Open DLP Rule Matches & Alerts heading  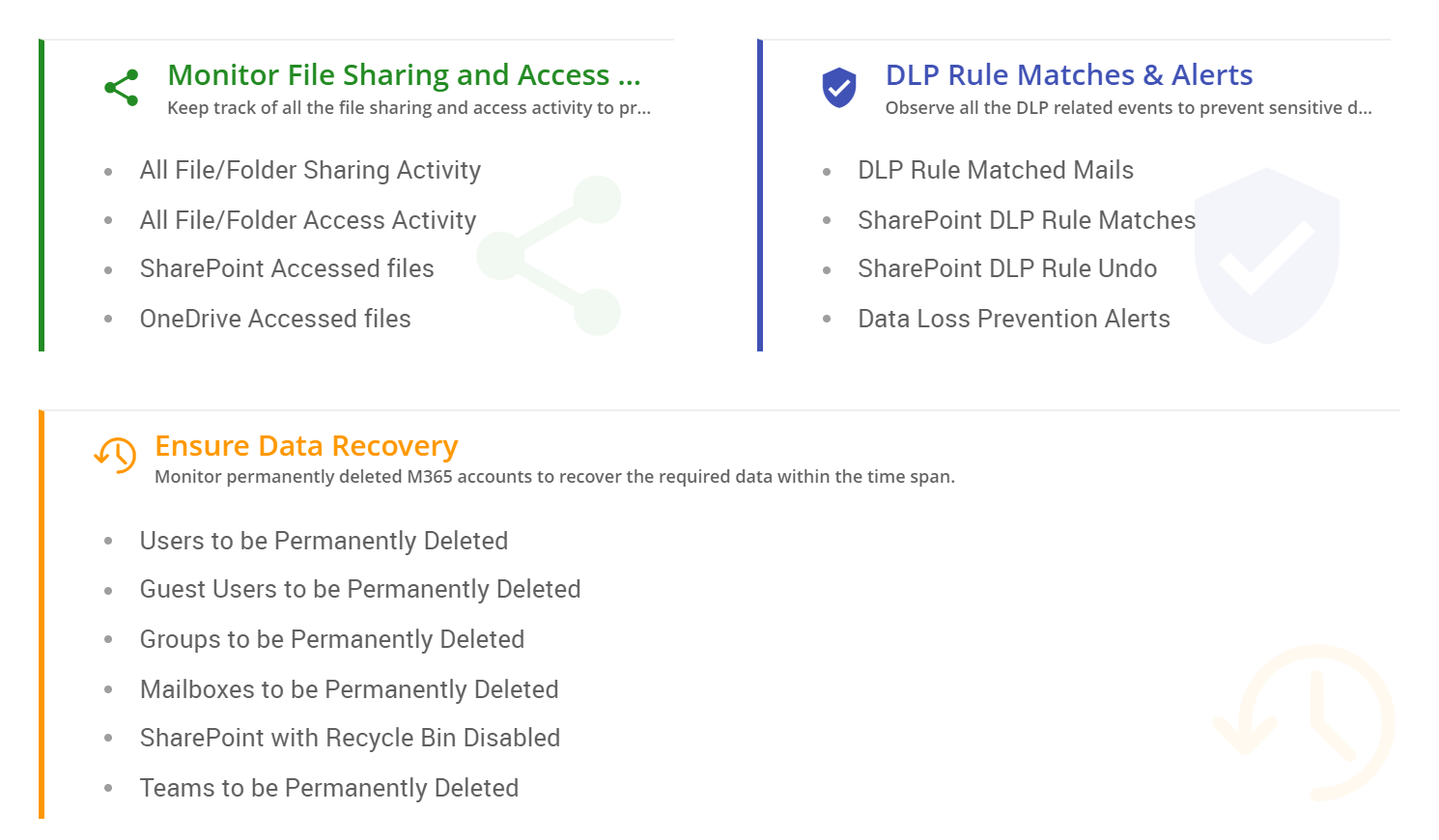tap(1069, 75)
